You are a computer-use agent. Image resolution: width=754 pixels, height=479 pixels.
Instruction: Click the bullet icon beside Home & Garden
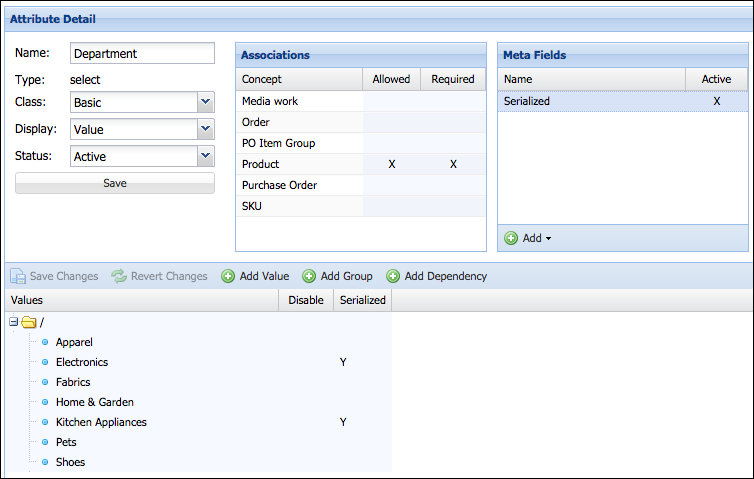(x=45, y=402)
